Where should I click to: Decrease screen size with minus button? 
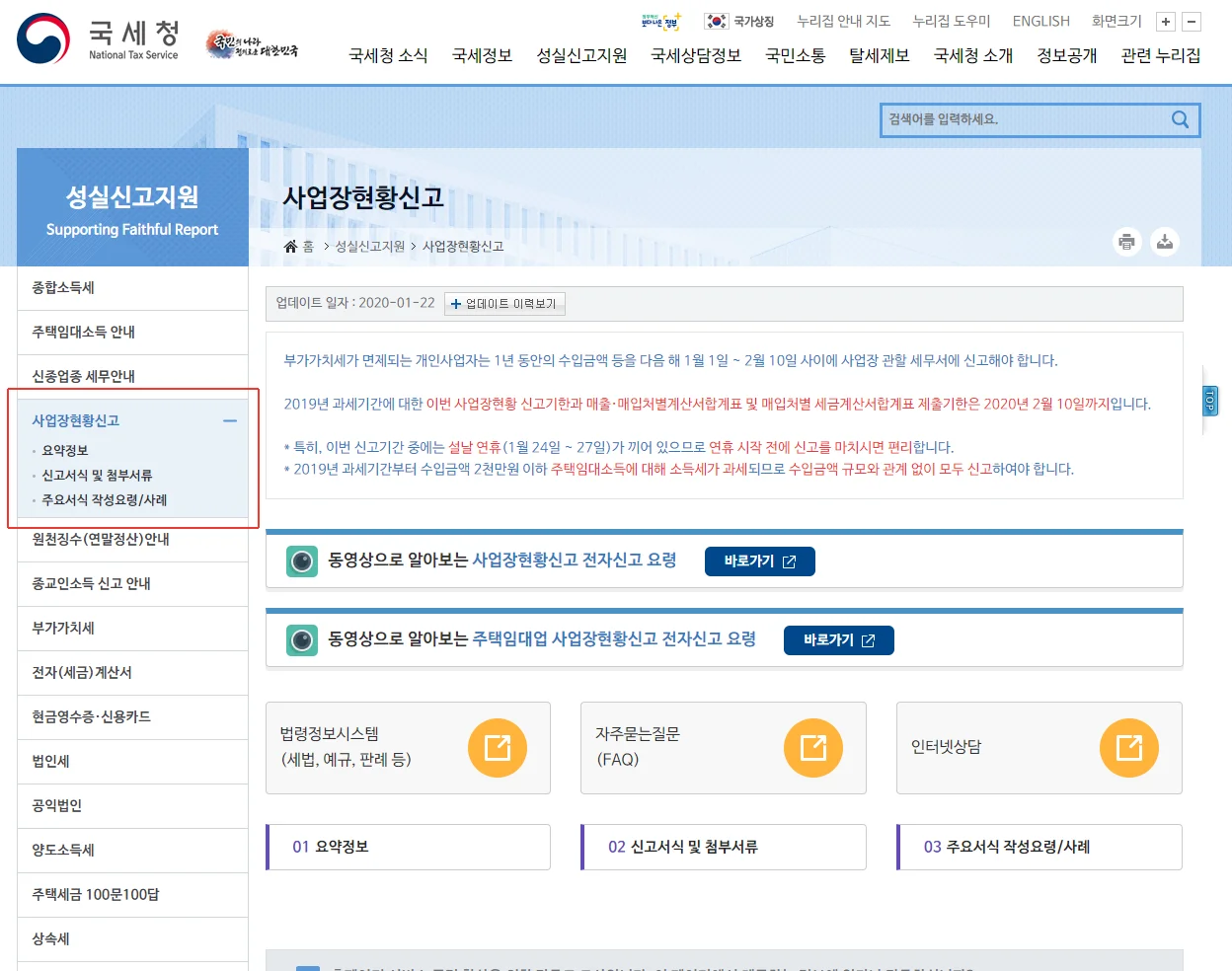[1192, 22]
